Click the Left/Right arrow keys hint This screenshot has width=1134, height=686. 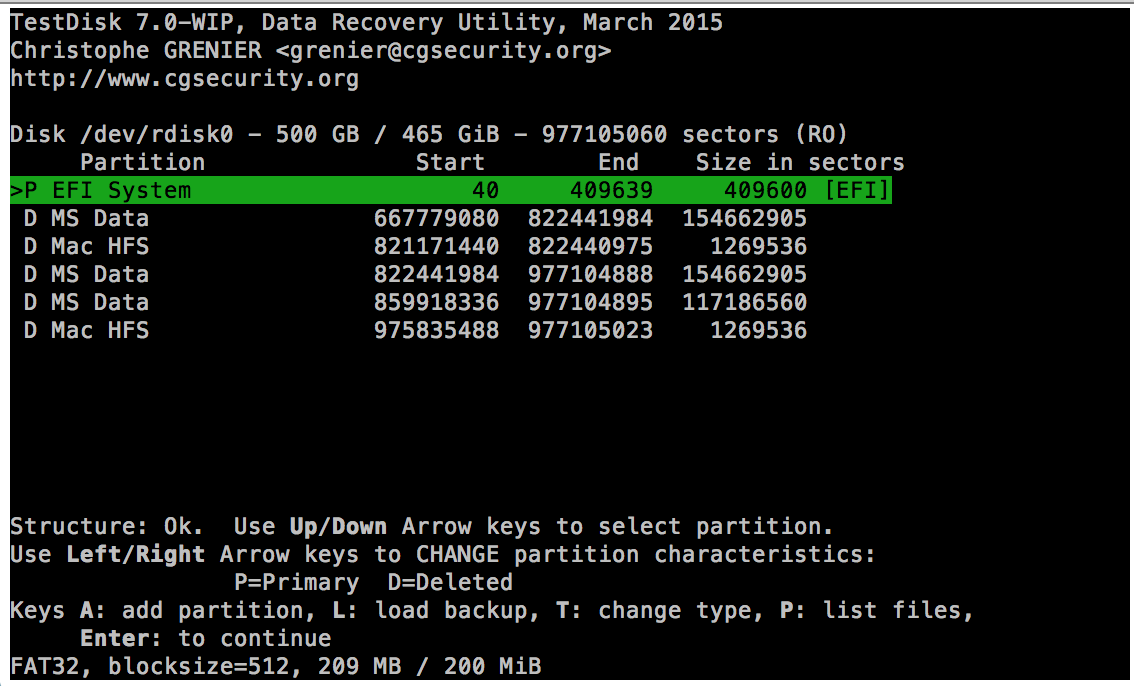(135, 554)
